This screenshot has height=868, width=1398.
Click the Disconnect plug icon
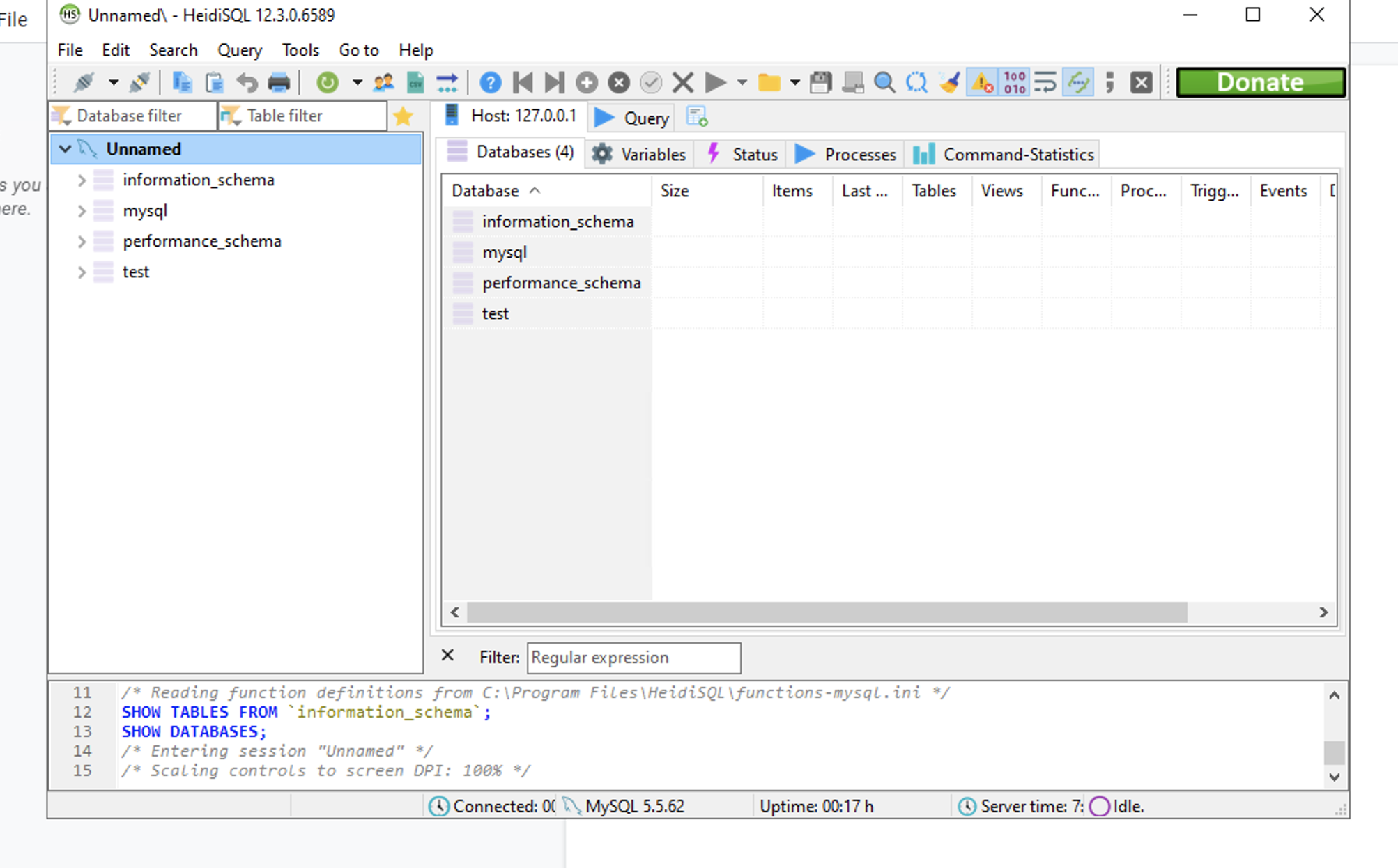(x=140, y=82)
